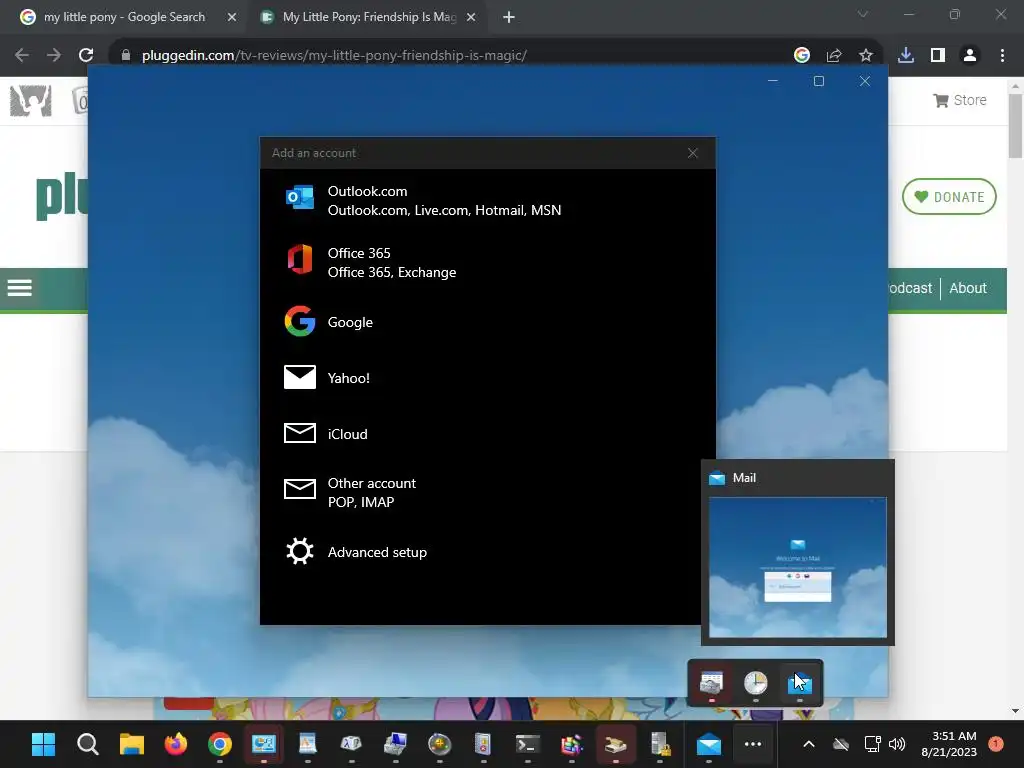This screenshot has width=1024, height=768.
Task: Select the Office 365 account icon
Action: coord(300,261)
